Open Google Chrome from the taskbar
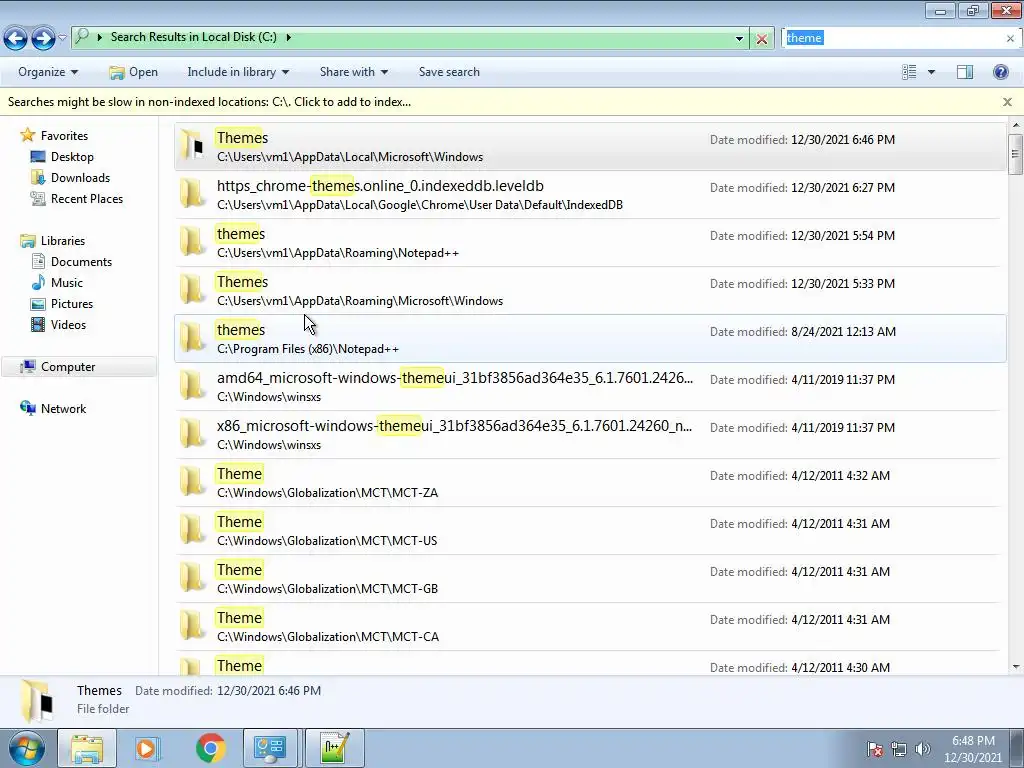Viewport: 1024px width, 768px height. point(210,748)
